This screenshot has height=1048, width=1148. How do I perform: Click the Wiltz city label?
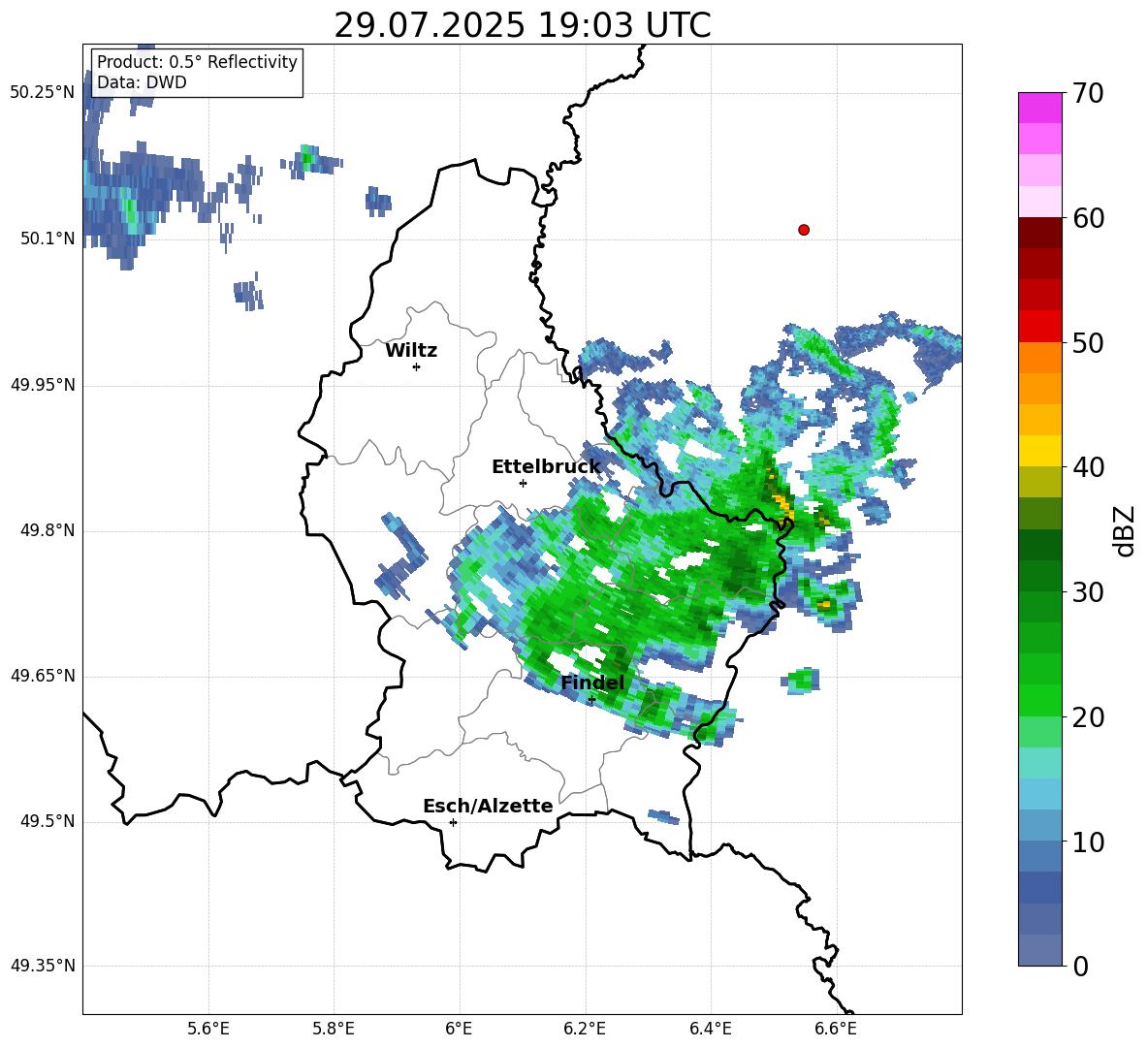coord(411,351)
